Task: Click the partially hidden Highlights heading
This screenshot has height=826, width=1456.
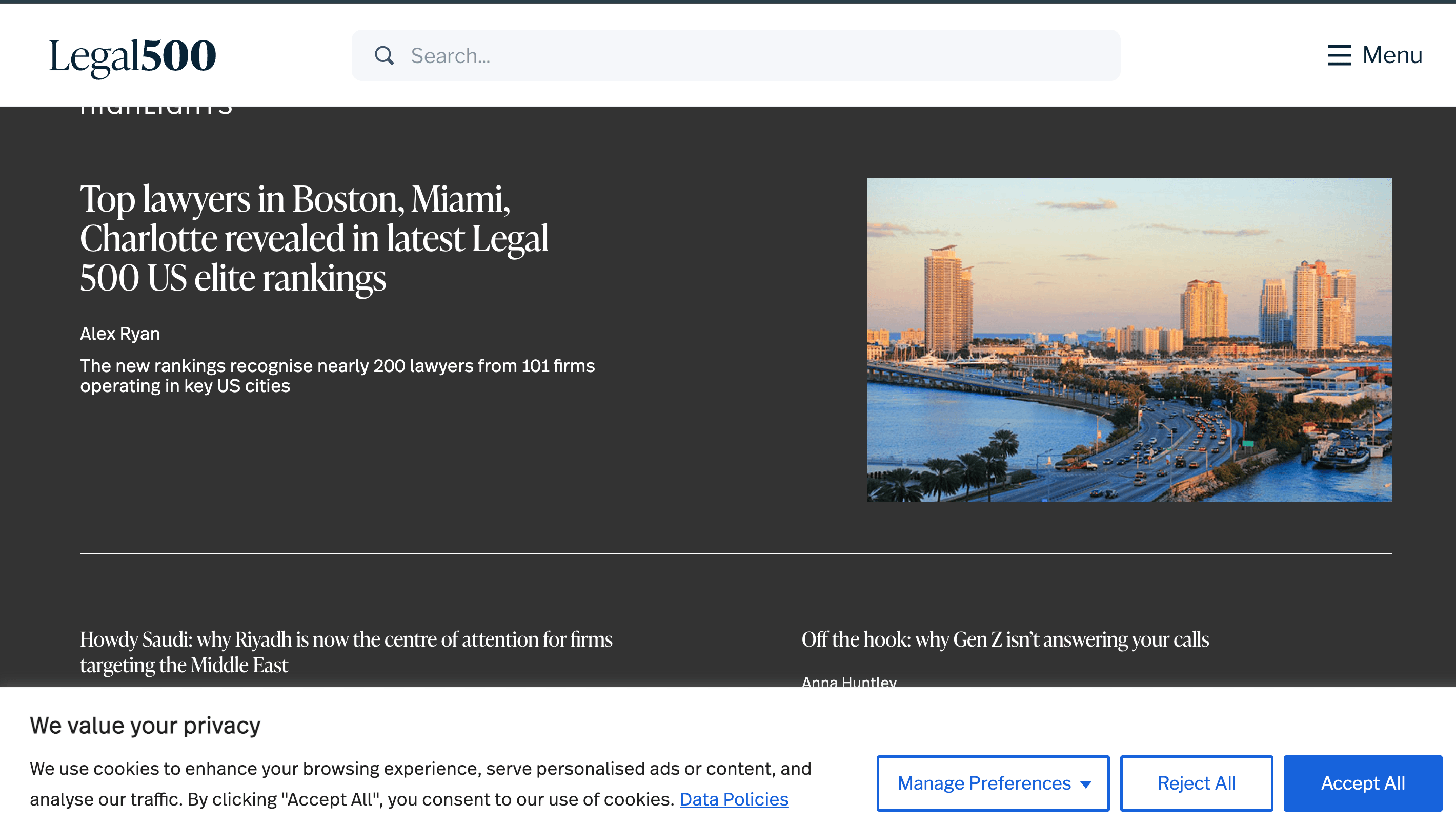Action: coord(156,110)
